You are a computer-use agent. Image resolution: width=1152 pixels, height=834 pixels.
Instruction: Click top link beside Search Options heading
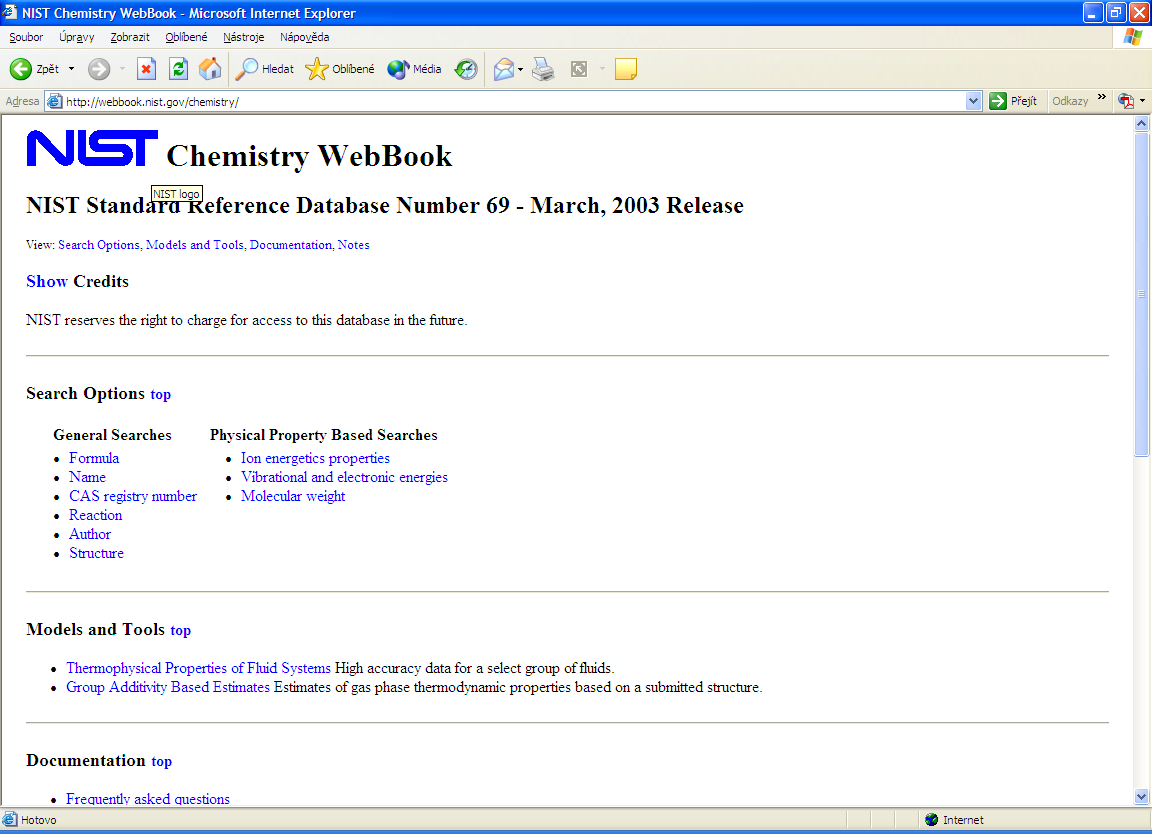point(161,395)
